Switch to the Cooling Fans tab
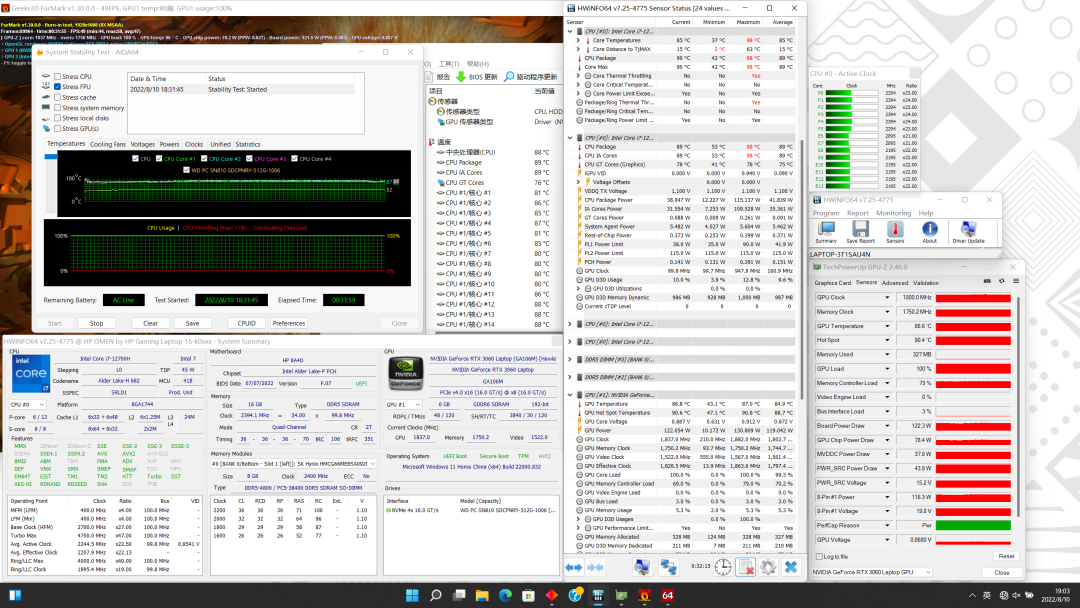 click(108, 144)
